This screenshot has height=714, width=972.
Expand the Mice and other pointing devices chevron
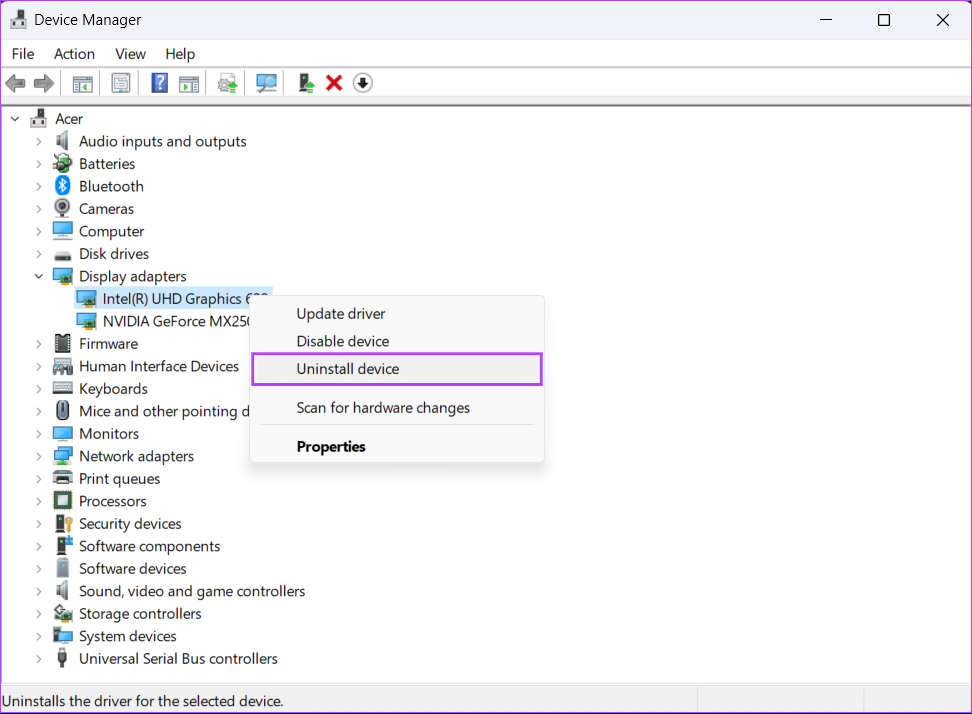click(x=39, y=411)
